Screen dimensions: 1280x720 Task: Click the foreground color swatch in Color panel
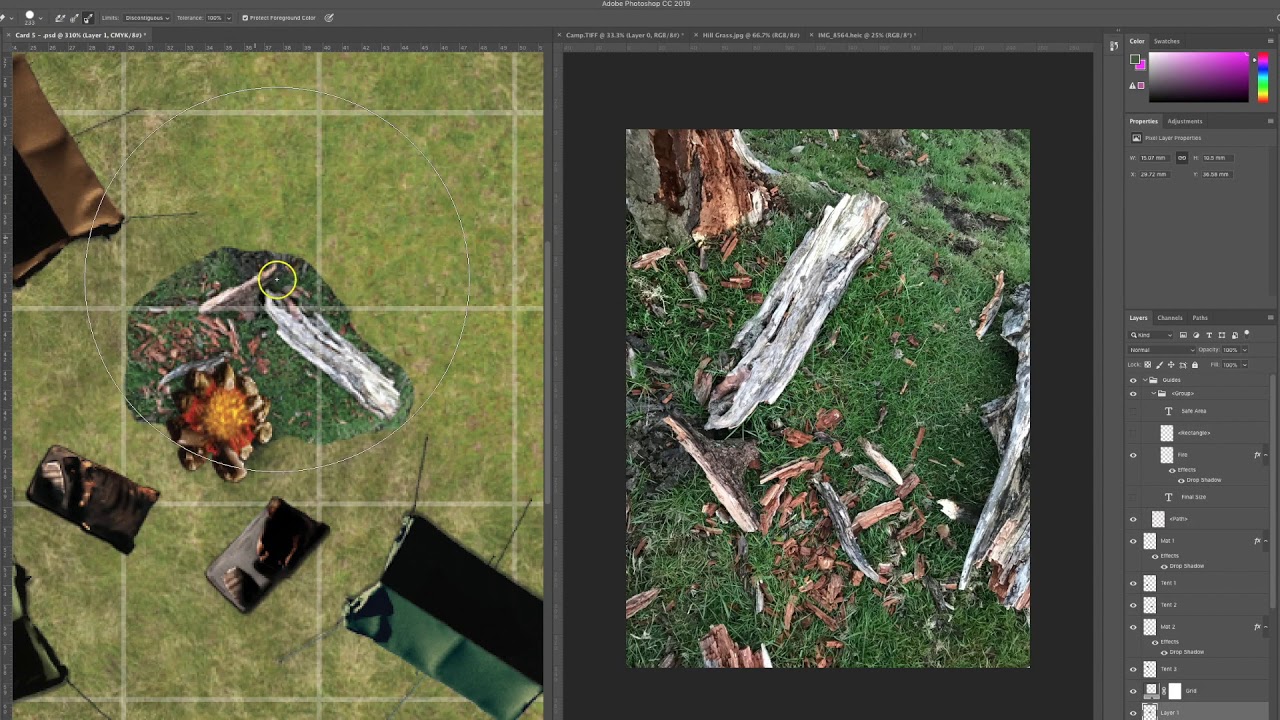[1134, 59]
